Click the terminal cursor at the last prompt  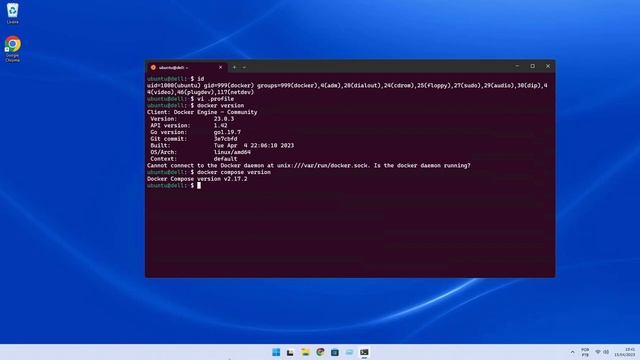[199, 186]
